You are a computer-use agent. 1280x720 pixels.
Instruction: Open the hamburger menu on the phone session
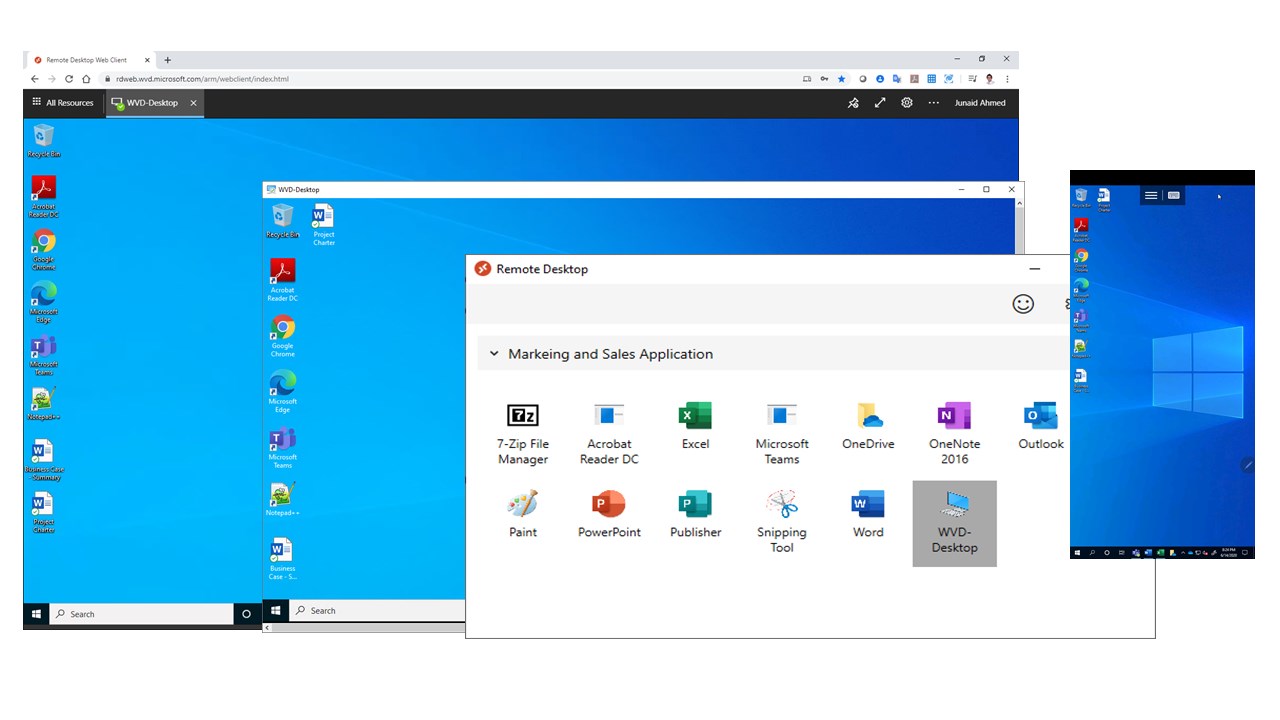click(x=1151, y=196)
